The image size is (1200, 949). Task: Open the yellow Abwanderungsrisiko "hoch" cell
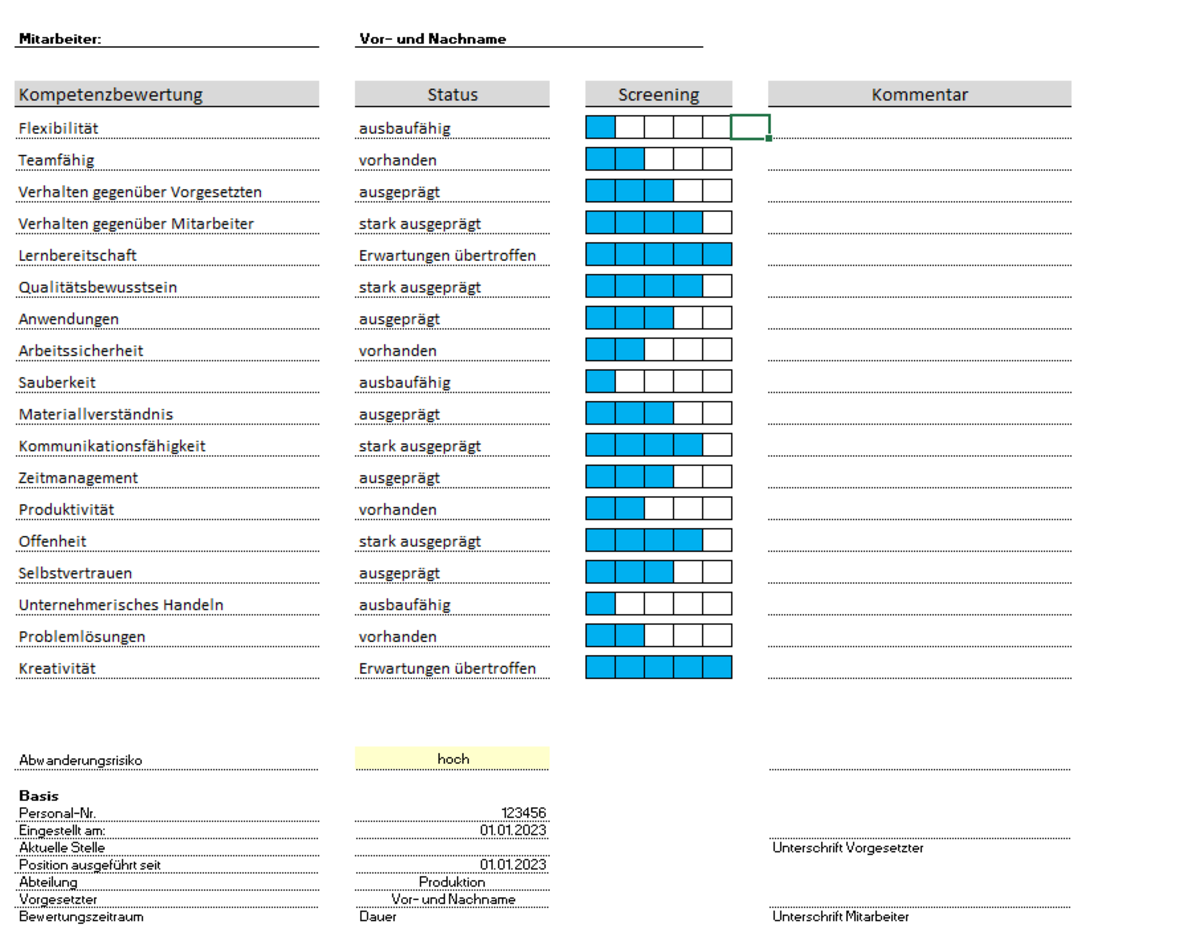pos(452,759)
